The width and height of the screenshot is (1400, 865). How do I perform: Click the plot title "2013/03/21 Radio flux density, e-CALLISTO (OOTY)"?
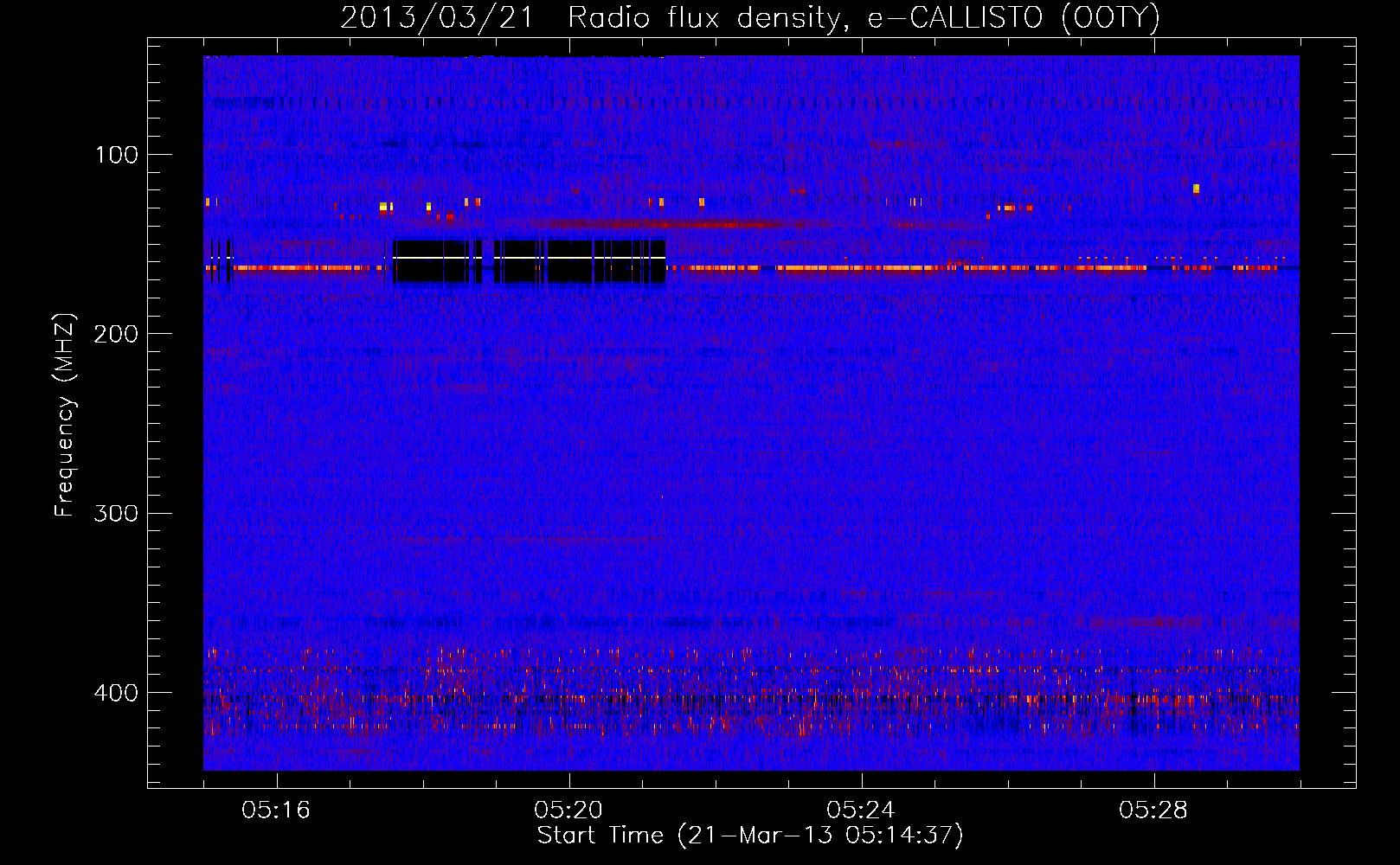pyautogui.click(x=750, y=17)
